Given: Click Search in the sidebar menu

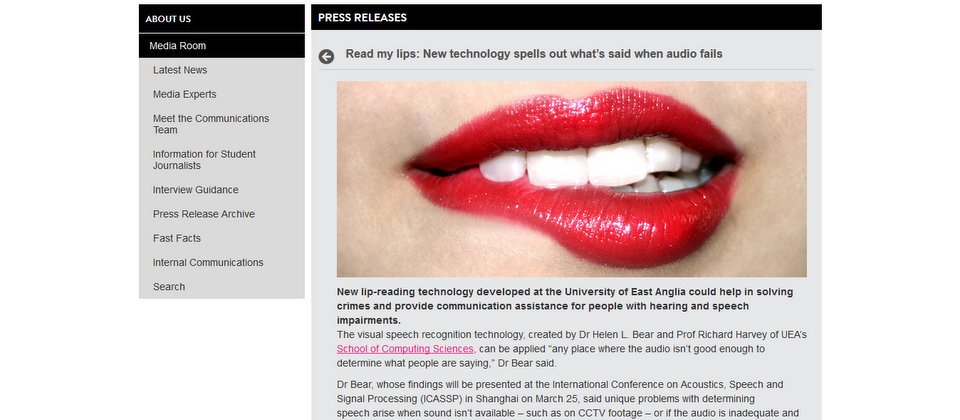Looking at the screenshot, I should point(169,287).
